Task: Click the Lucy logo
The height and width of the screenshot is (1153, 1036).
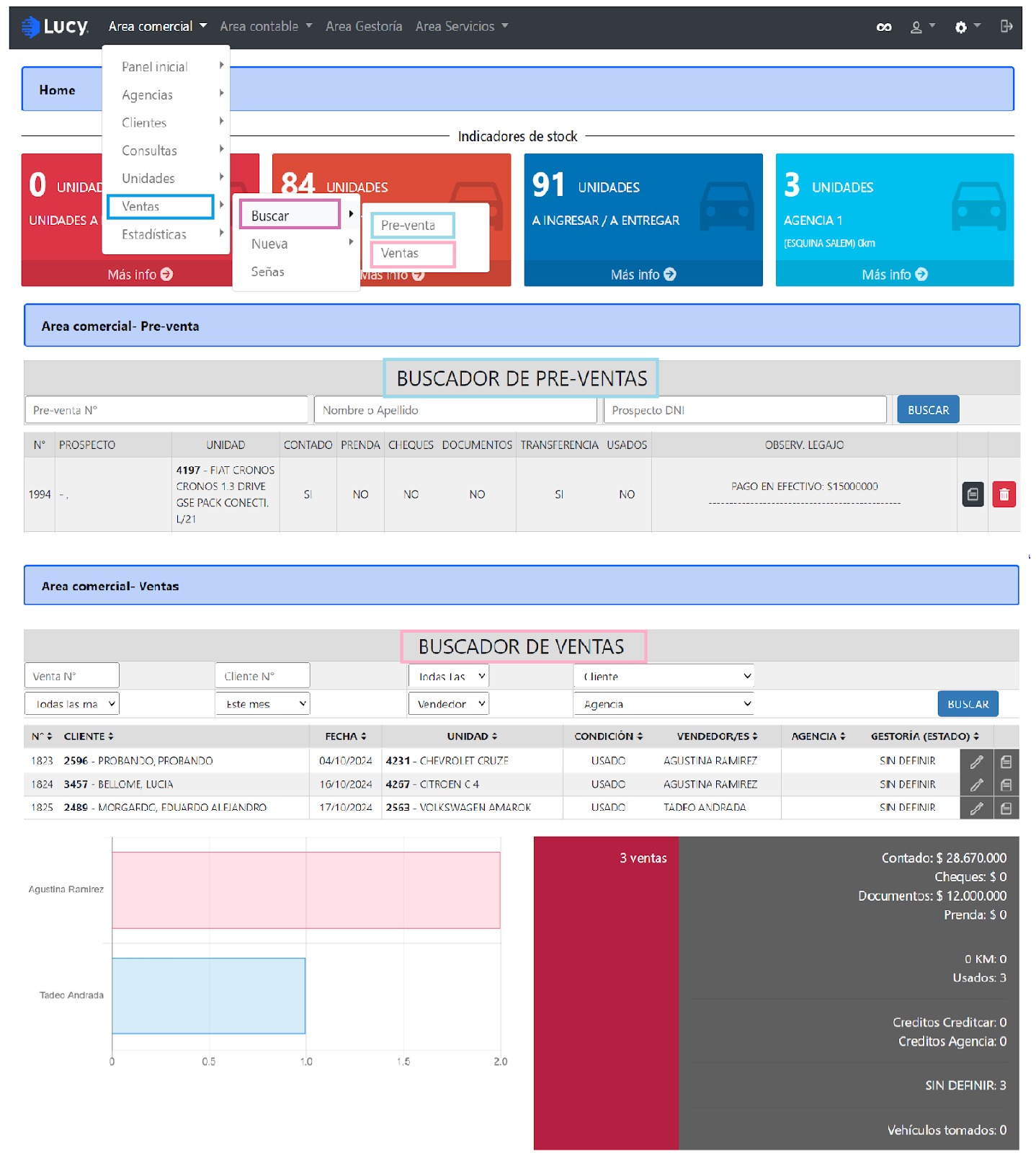Action: coord(55,27)
